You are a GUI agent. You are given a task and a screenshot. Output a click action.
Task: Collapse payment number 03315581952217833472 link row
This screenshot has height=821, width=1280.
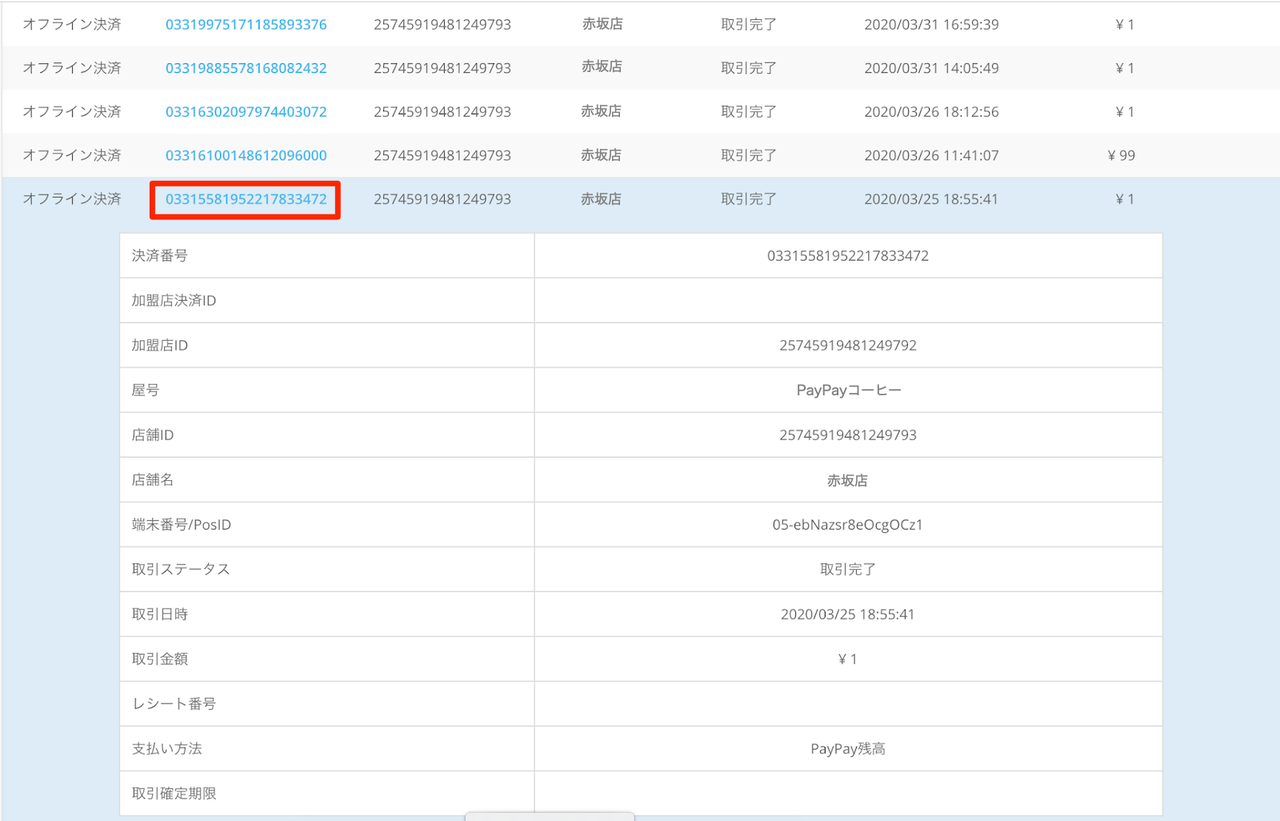tap(246, 199)
